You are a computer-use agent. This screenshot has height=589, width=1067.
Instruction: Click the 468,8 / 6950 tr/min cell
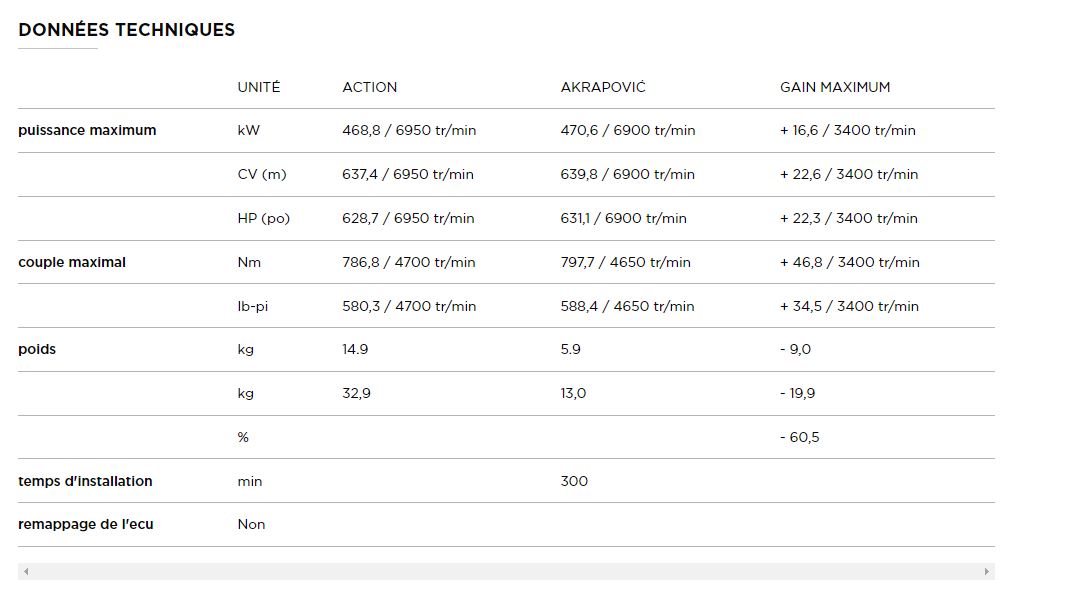click(x=408, y=130)
